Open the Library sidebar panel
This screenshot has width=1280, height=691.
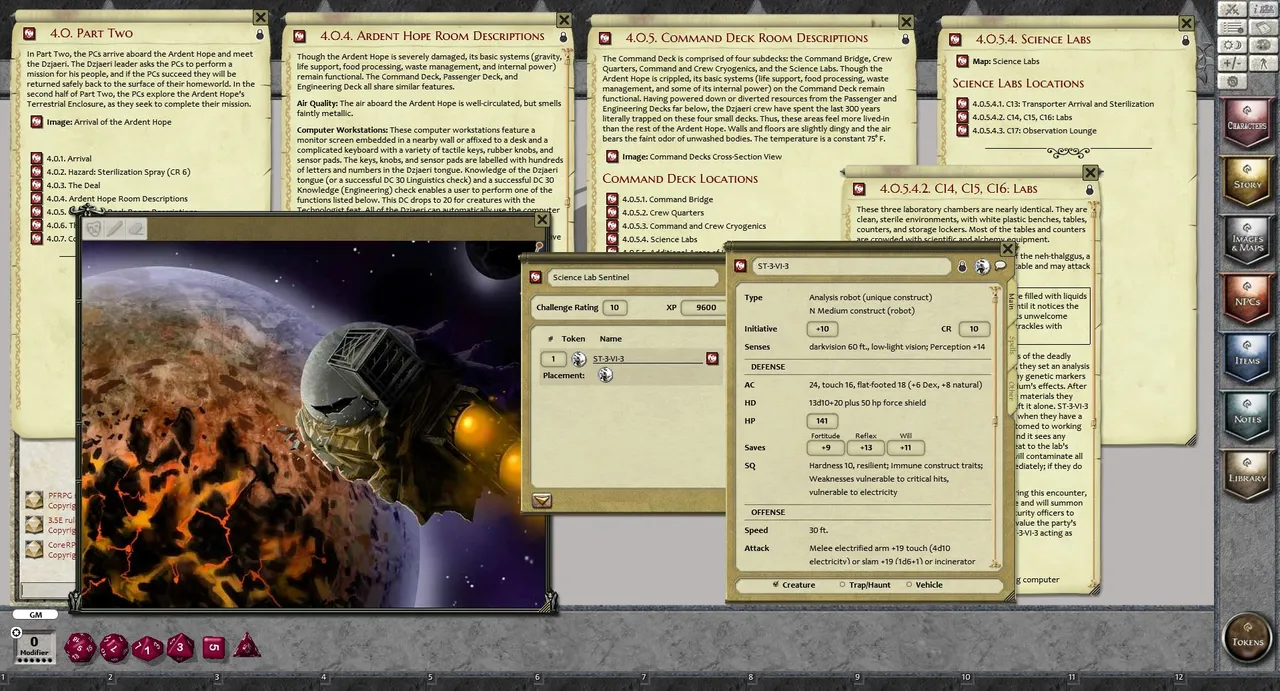pos(1246,474)
